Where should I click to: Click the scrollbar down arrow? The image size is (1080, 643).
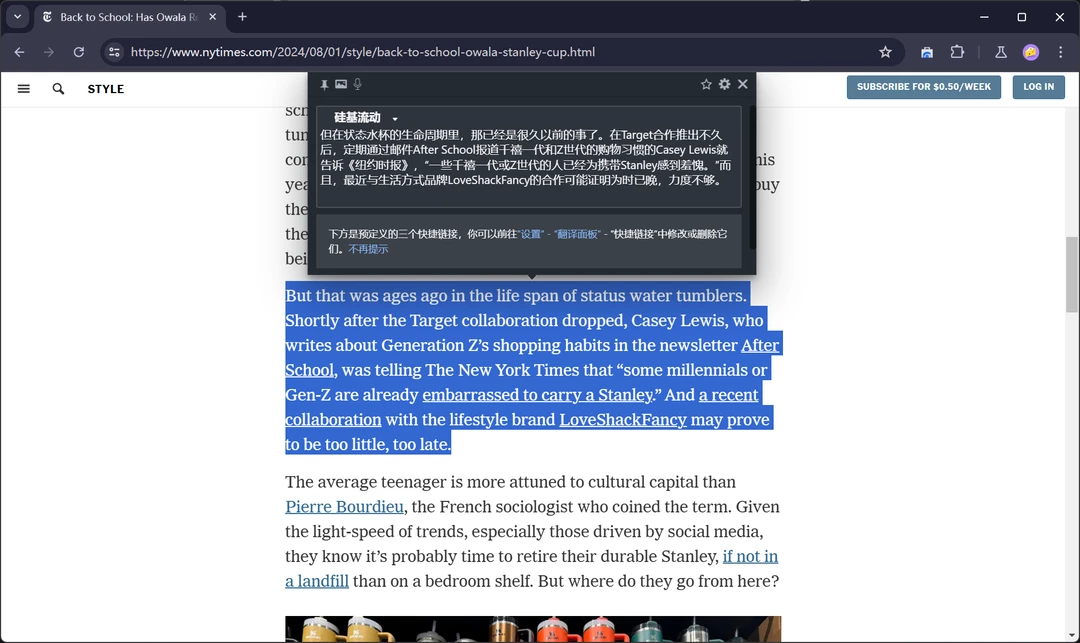(x=1072, y=635)
